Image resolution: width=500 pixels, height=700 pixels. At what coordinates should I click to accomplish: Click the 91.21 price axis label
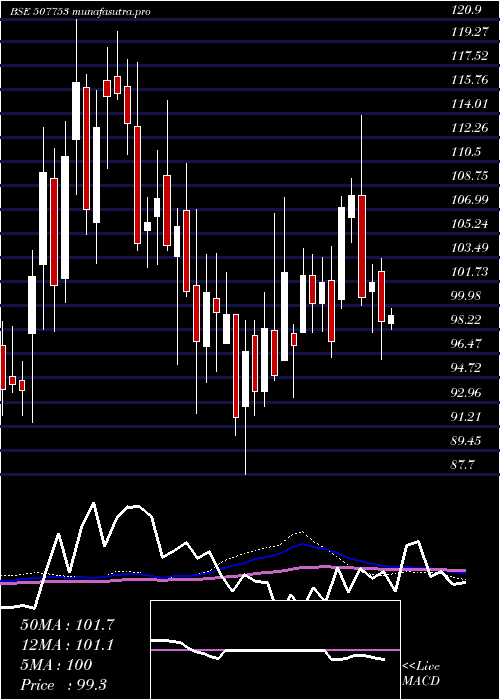pyautogui.click(x=466, y=417)
